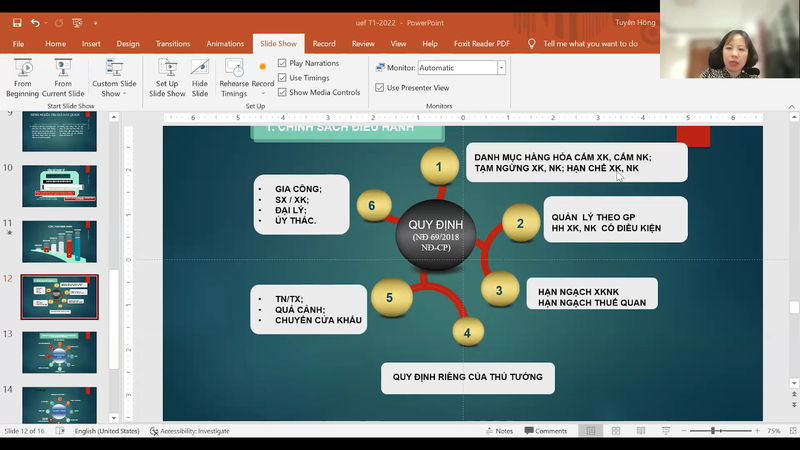Switch to the Animations tab
The image size is (800, 450).
(224, 44)
